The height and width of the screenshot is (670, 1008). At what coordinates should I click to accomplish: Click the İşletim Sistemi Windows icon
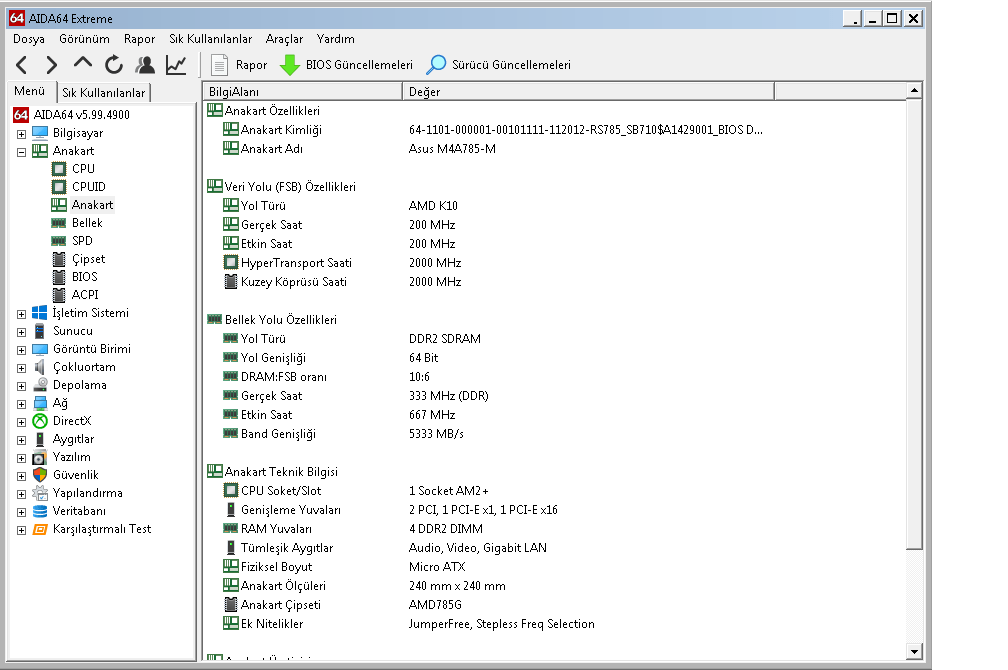point(40,312)
